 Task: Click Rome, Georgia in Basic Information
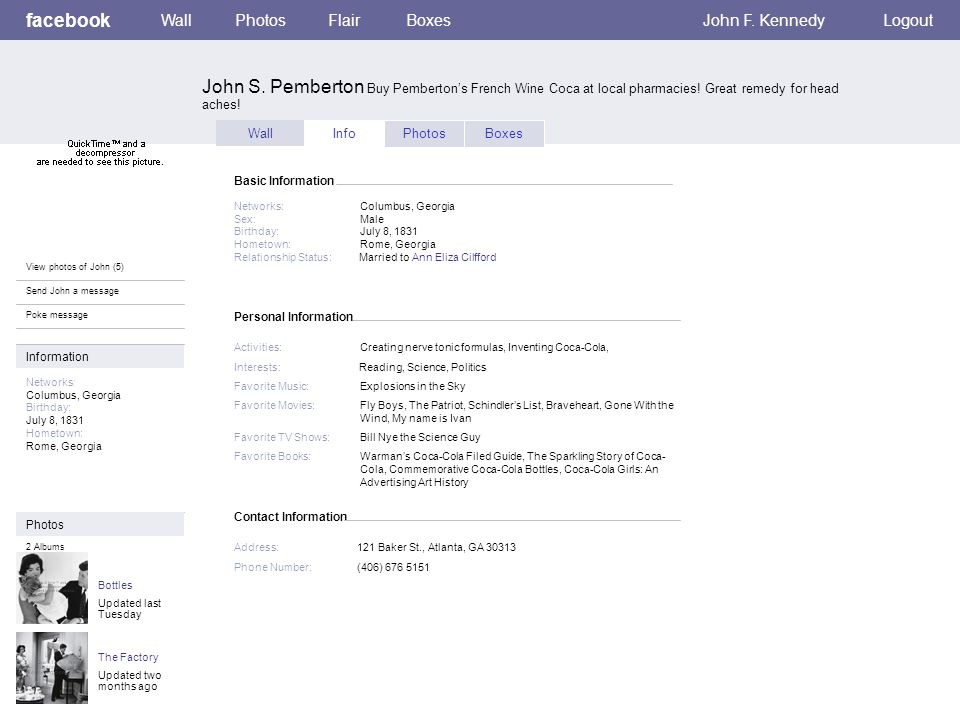coord(398,244)
